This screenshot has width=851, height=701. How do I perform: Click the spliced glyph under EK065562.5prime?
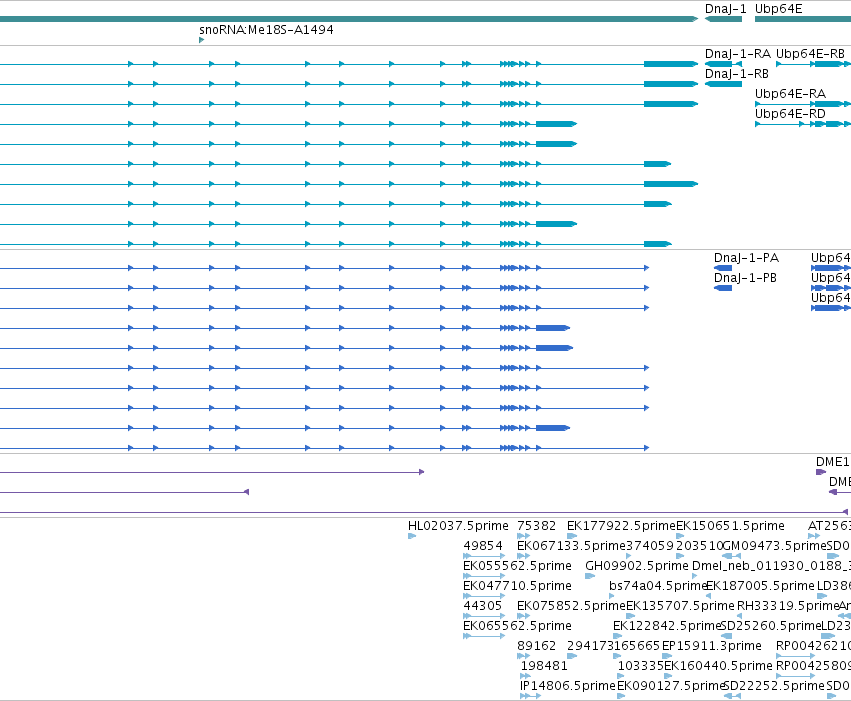pos(484,636)
